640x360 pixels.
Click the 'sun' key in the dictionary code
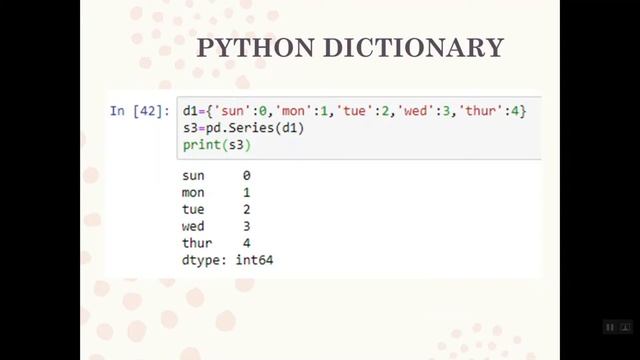tap(232, 111)
